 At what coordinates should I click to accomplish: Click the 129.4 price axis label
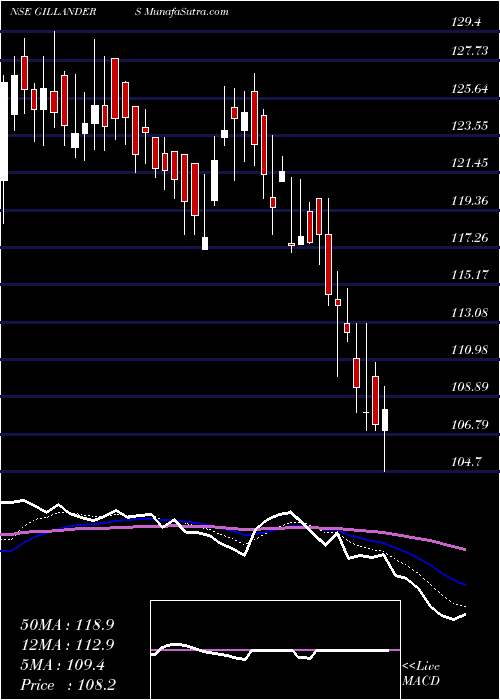(466, 21)
